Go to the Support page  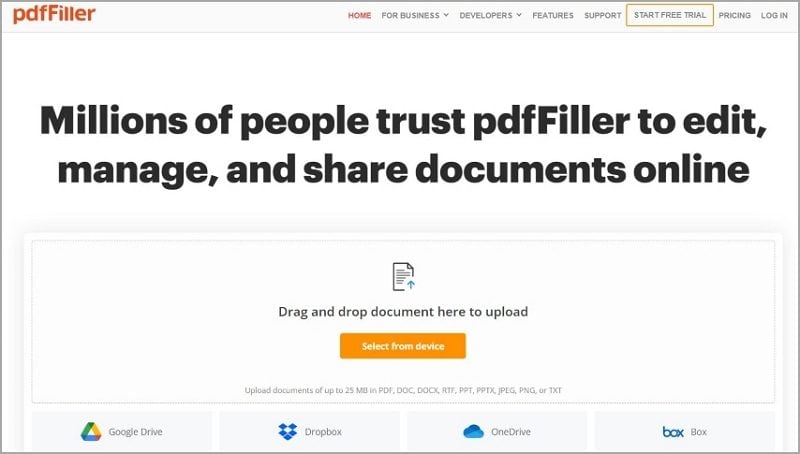[603, 15]
